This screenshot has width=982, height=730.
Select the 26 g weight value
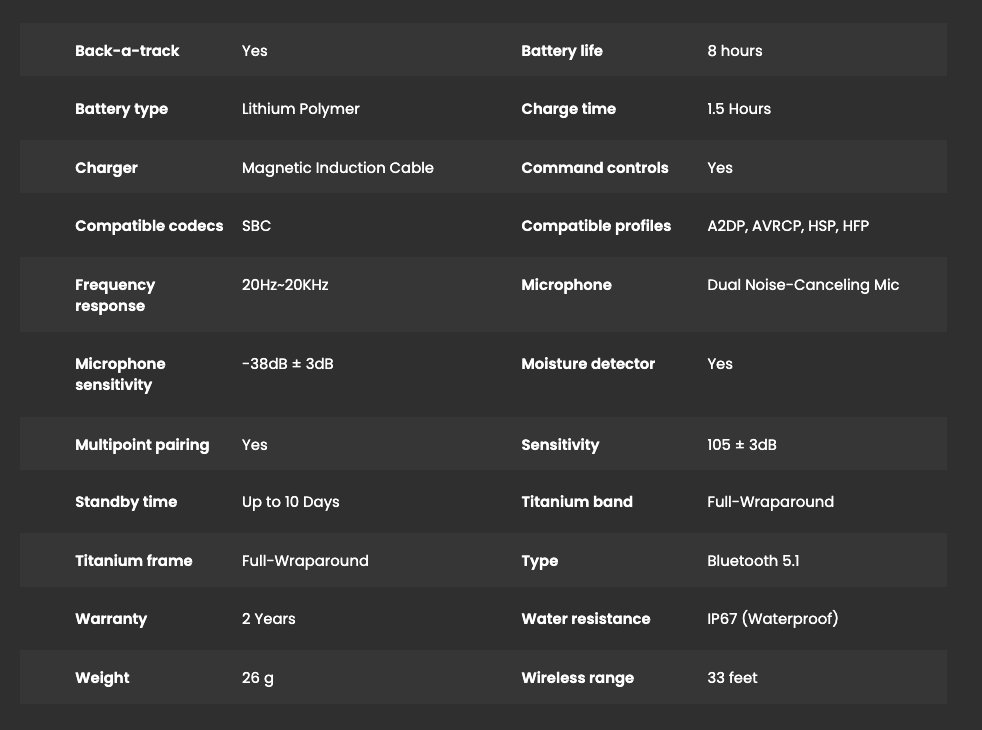coord(257,678)
